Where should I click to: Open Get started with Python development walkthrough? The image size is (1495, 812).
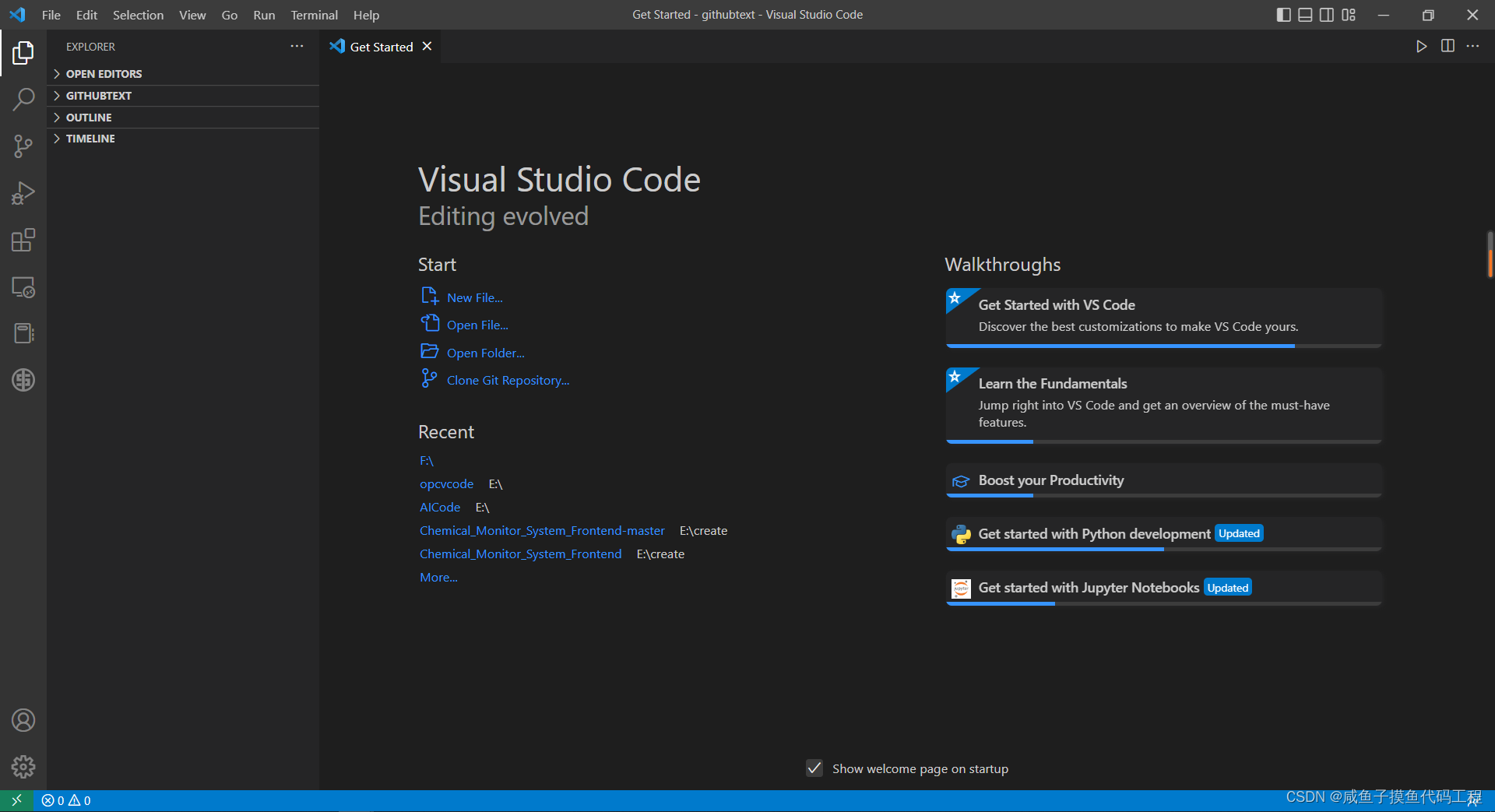pos(1164,534)
